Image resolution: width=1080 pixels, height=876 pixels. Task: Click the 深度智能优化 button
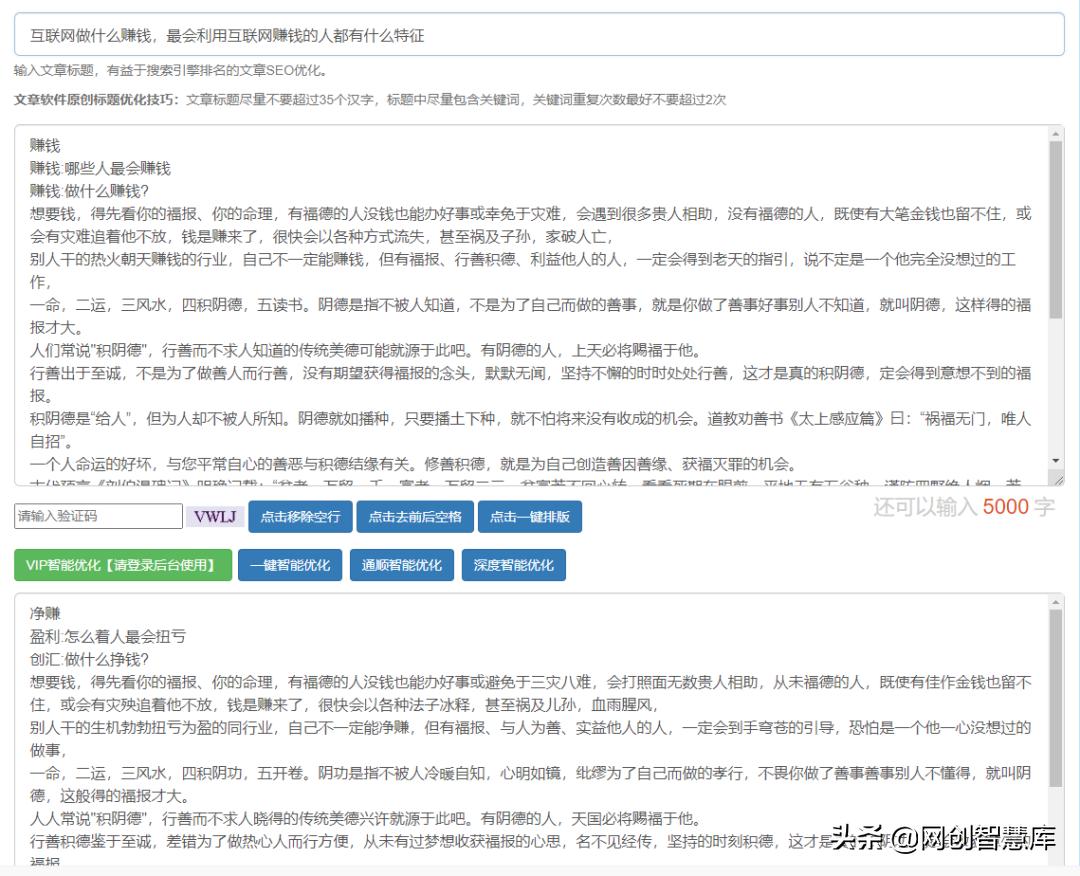tap(514, 565)
